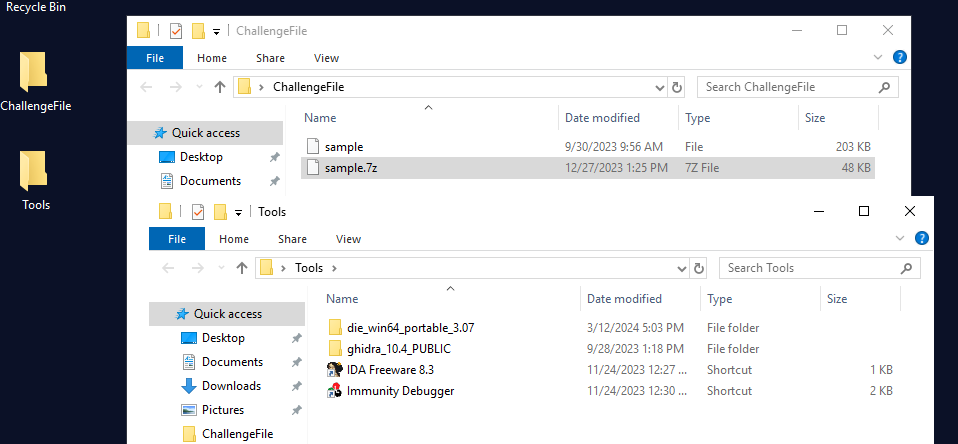Click Properties checkmark icon in Tools title bar
Image resolution: width=958 pixels, height=444 pixels.
pos(196,212)
